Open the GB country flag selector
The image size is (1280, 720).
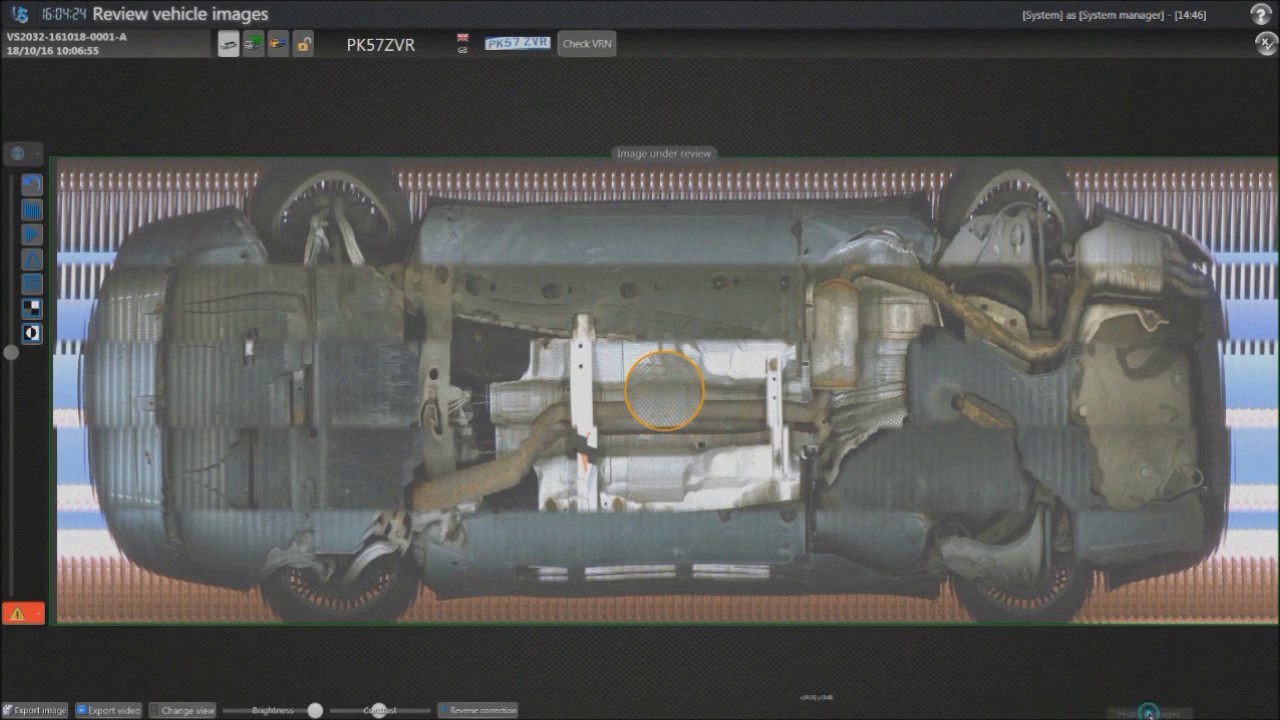pyautogui.click(x=462, y=43)
